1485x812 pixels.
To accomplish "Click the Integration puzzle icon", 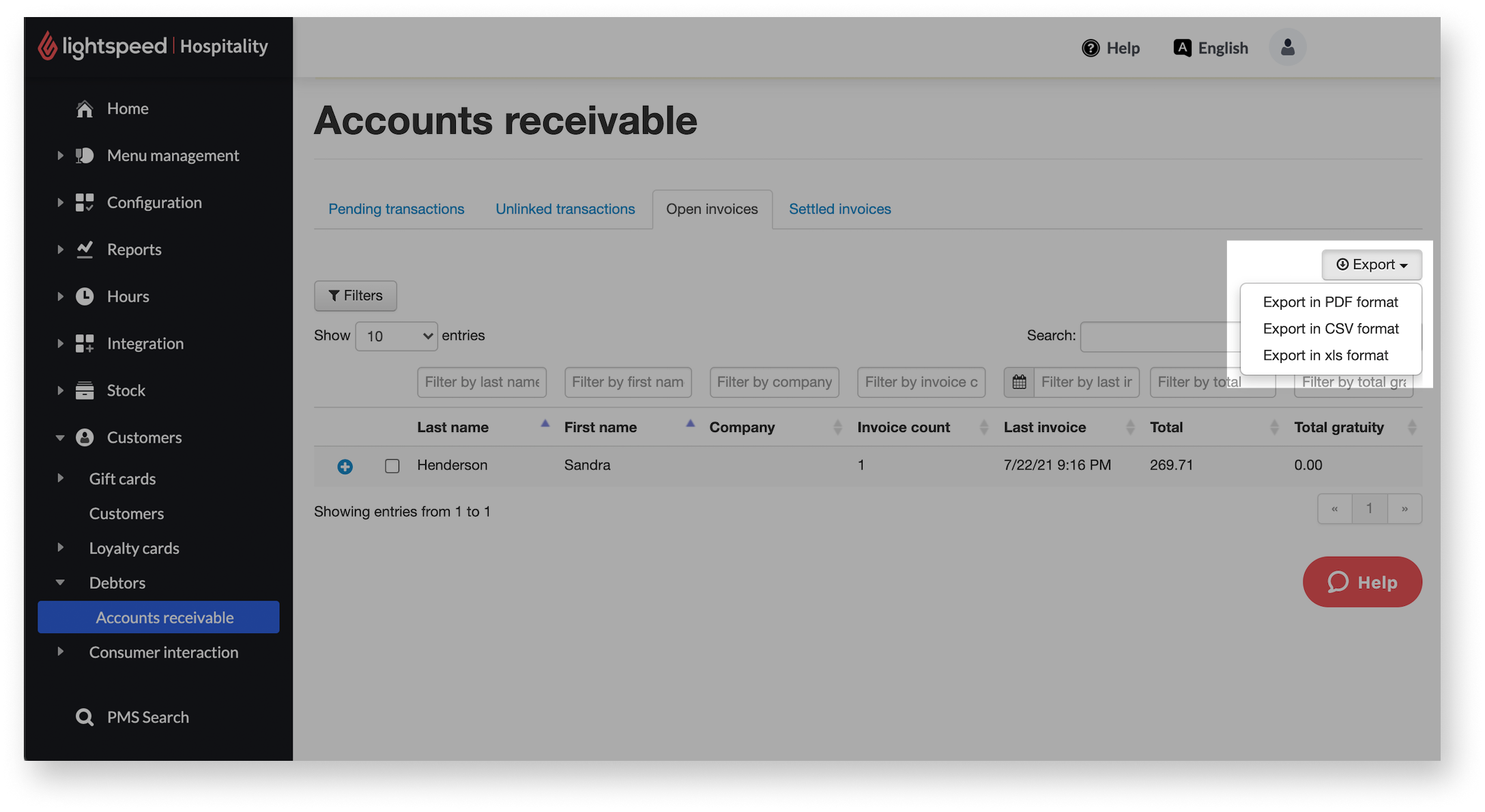I will point(85,344).
